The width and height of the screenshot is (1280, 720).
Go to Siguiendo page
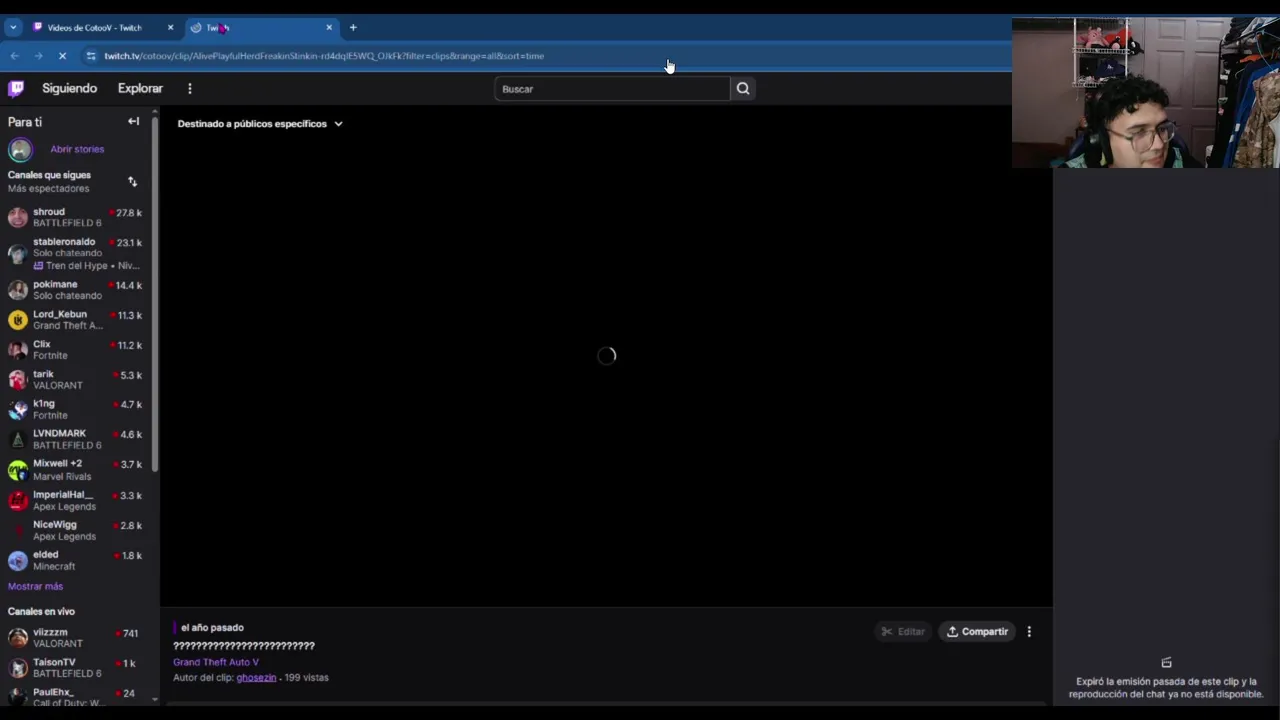click(70, 88)
